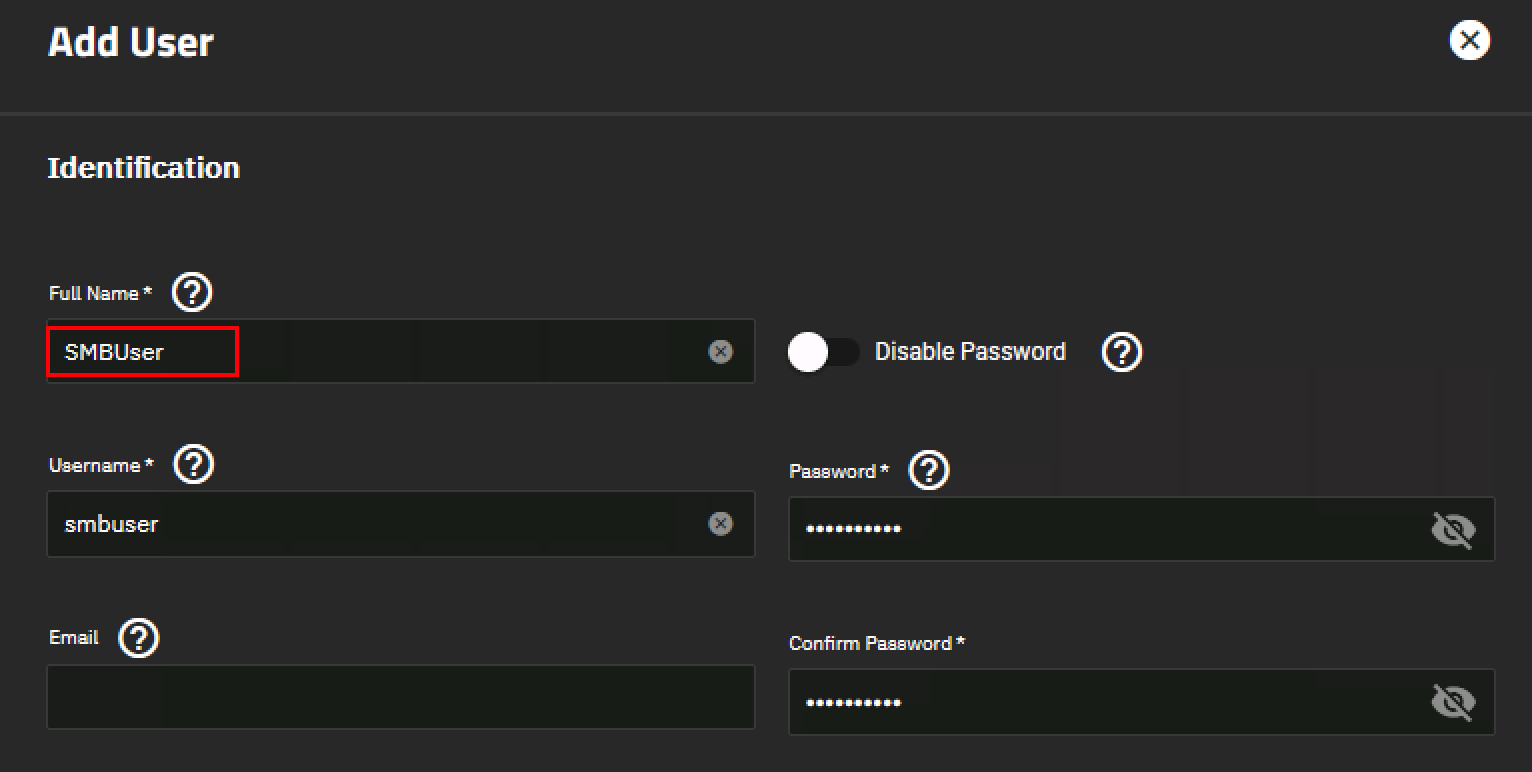Viewport: 1532px width, 772px height.
Task: View help for the Disable Password option
Action: (x=1122, y=352)
